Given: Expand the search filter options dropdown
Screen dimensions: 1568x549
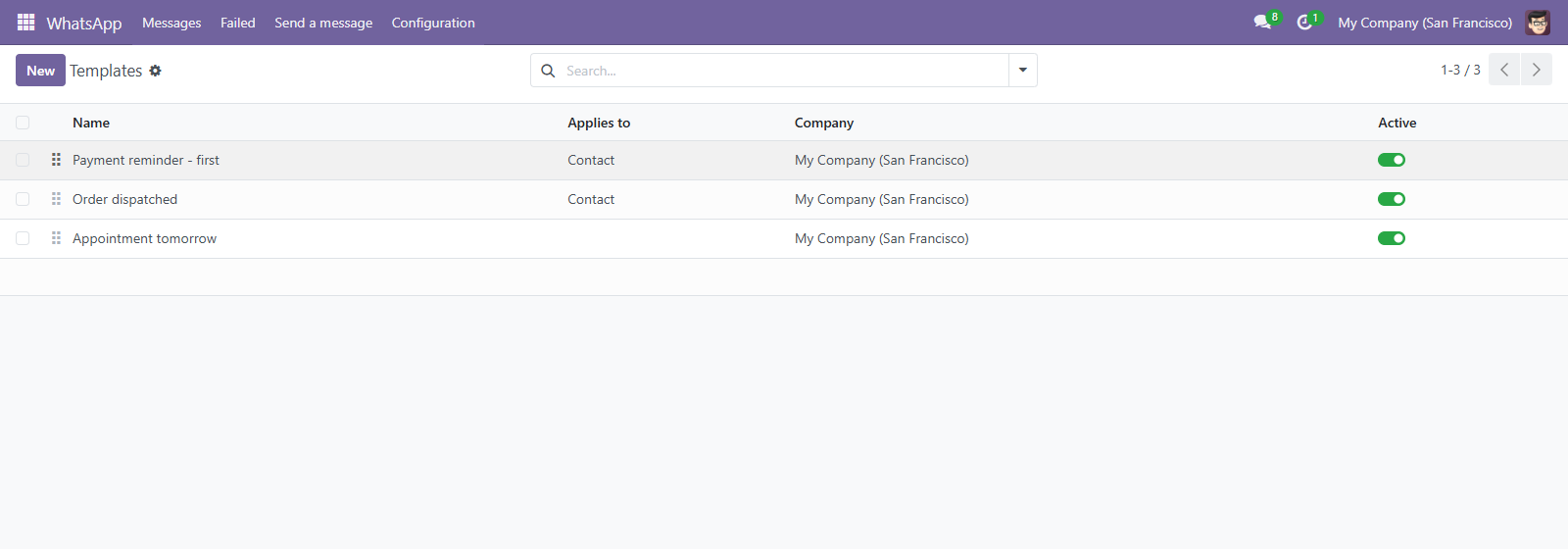Looking at the screenshot, I should 1023,71.
